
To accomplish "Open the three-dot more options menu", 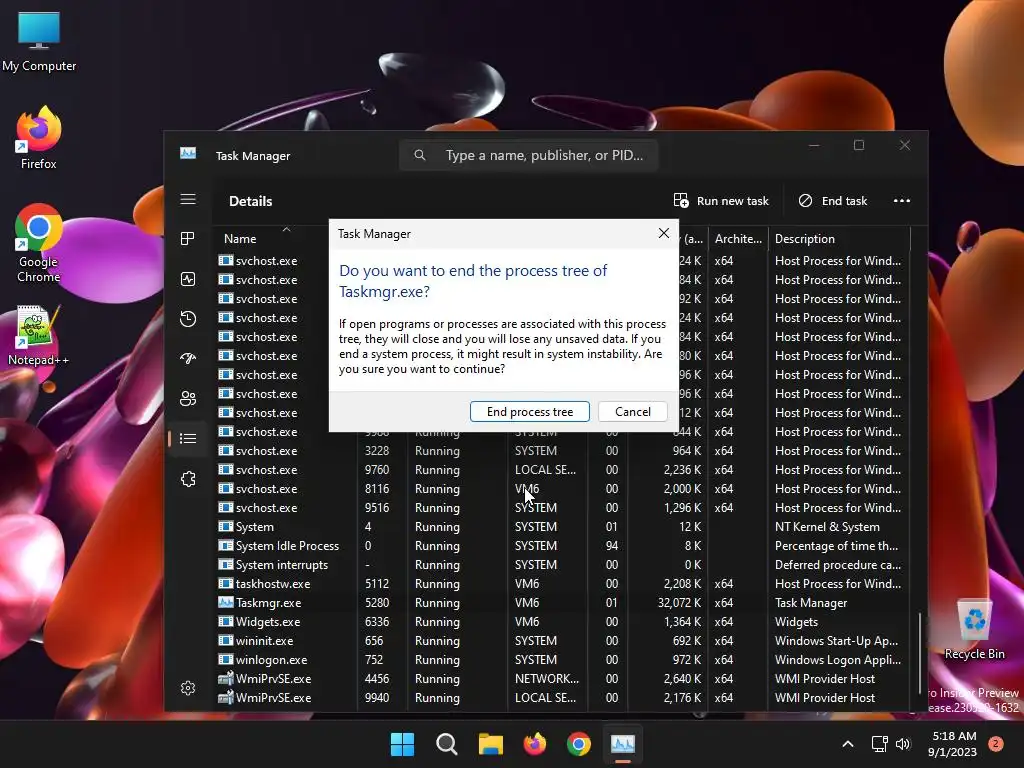I will [x=901, y=200].
